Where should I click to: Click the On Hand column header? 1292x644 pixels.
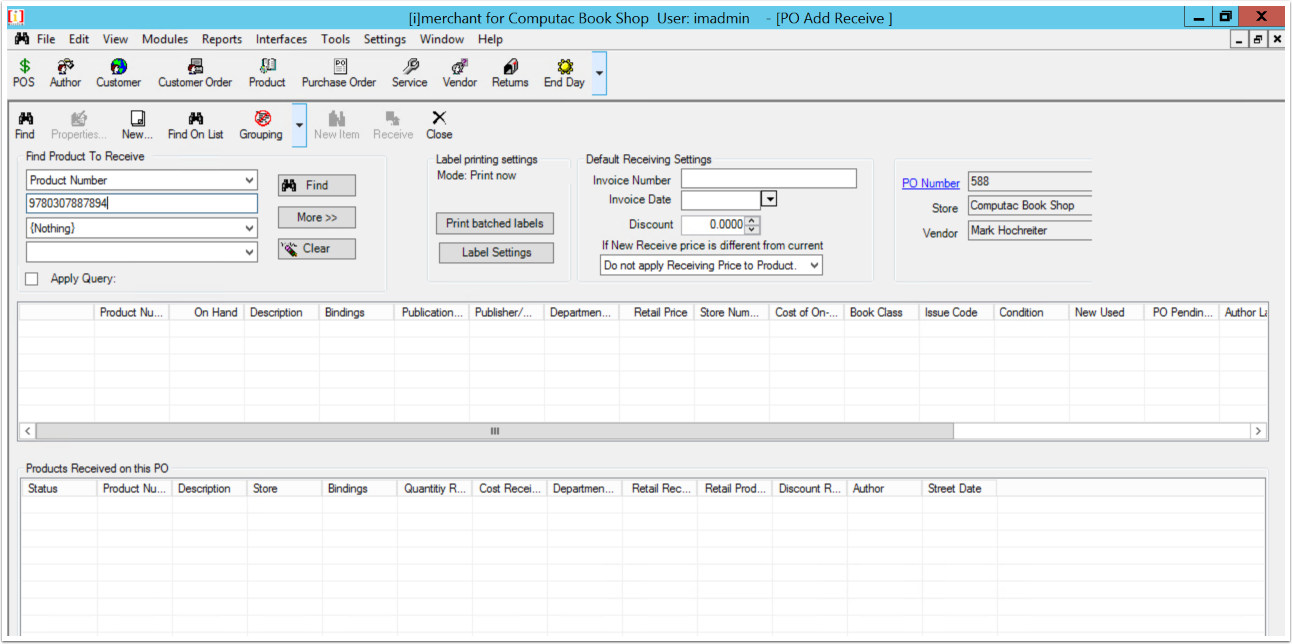[x=207, y=312]
